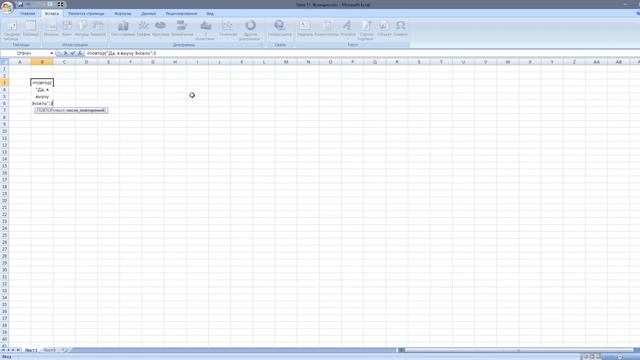Insert a Signature line (Строка подписи)
640x360 pixels.
tap(366, 31)
